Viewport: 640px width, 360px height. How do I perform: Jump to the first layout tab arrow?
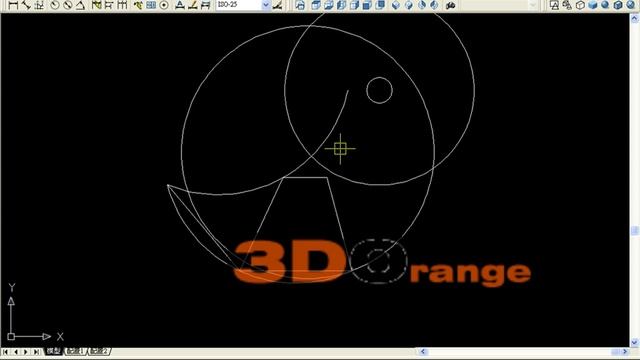coord(6,351)
